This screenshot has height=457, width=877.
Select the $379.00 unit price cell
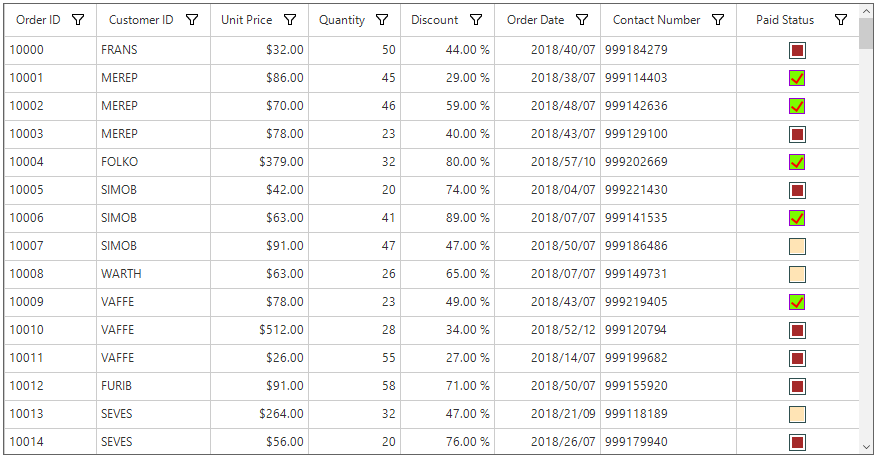tap(260, 162)
